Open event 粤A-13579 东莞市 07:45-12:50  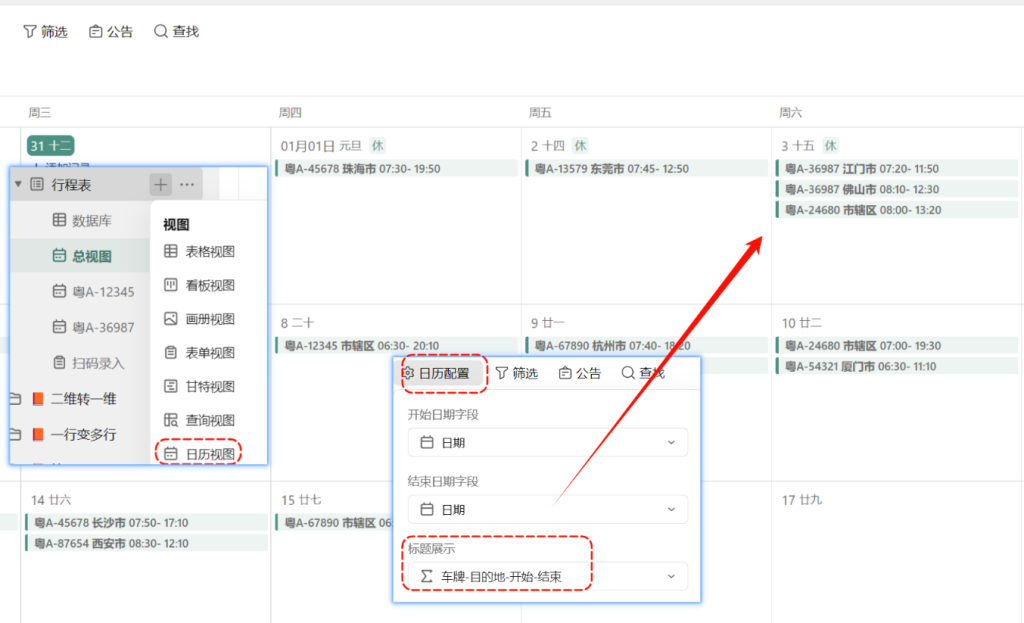coord(647,168)
